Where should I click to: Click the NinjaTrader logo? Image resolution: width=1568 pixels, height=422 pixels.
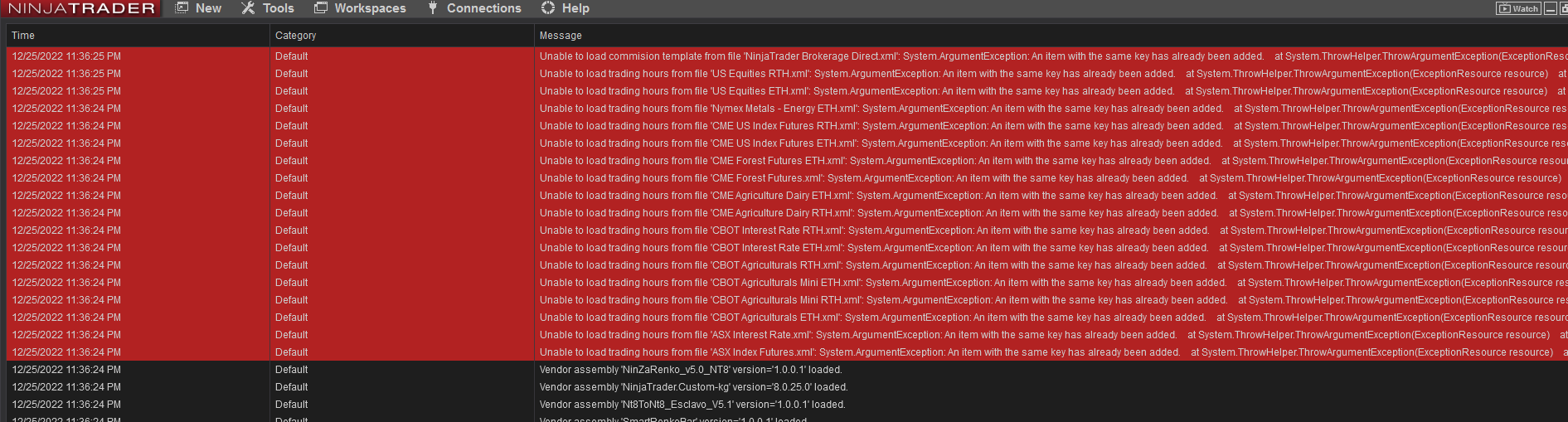coord(82,8)
